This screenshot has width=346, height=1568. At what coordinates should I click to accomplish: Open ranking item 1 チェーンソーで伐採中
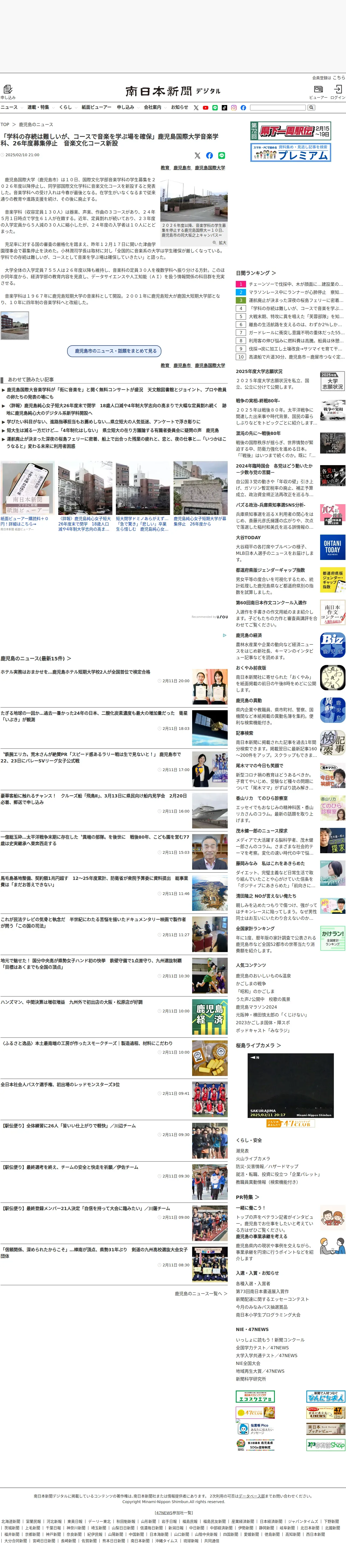(x=290, y=284)
